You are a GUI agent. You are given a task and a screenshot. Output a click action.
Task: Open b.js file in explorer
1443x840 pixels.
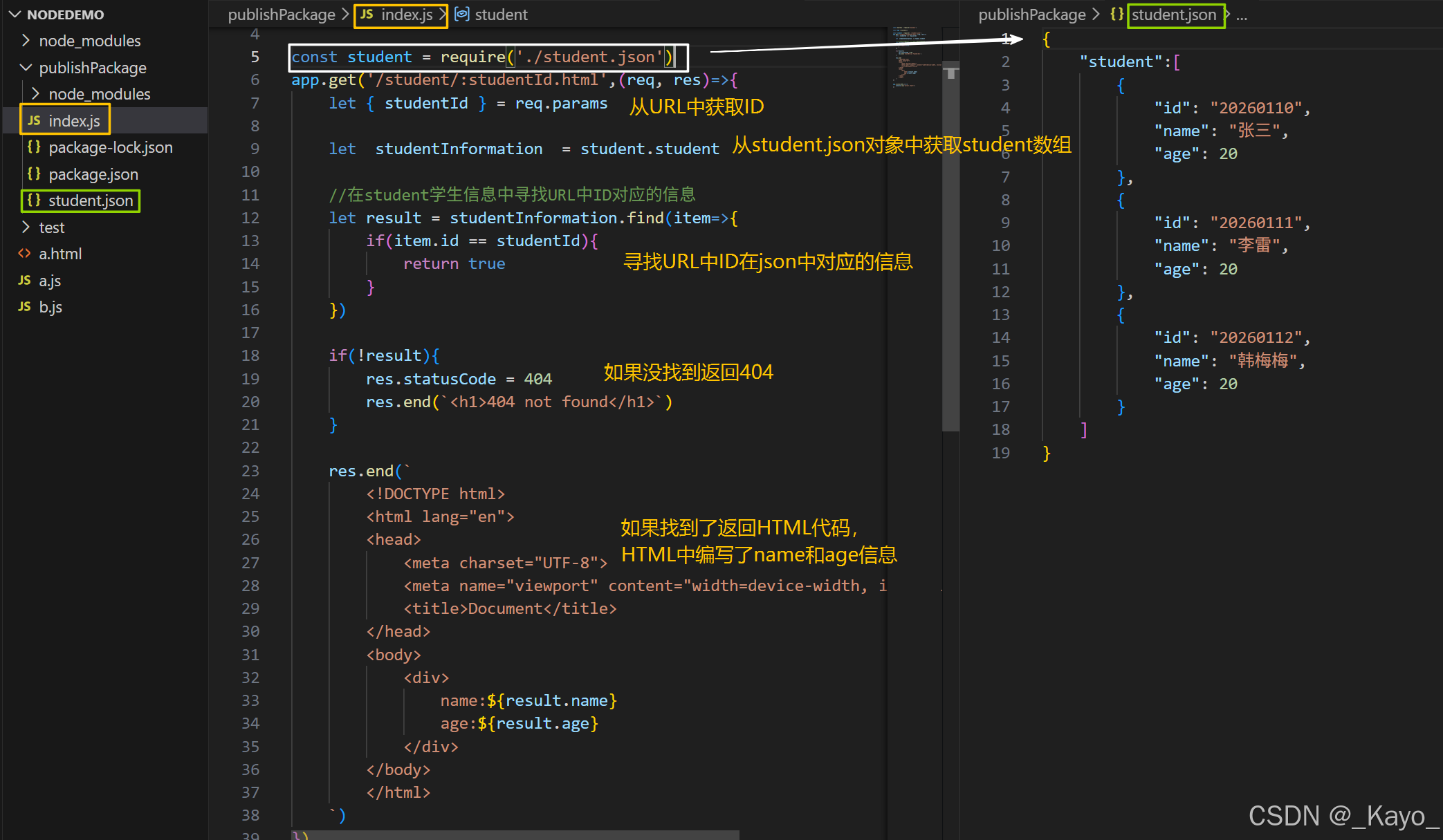(50, 307)
